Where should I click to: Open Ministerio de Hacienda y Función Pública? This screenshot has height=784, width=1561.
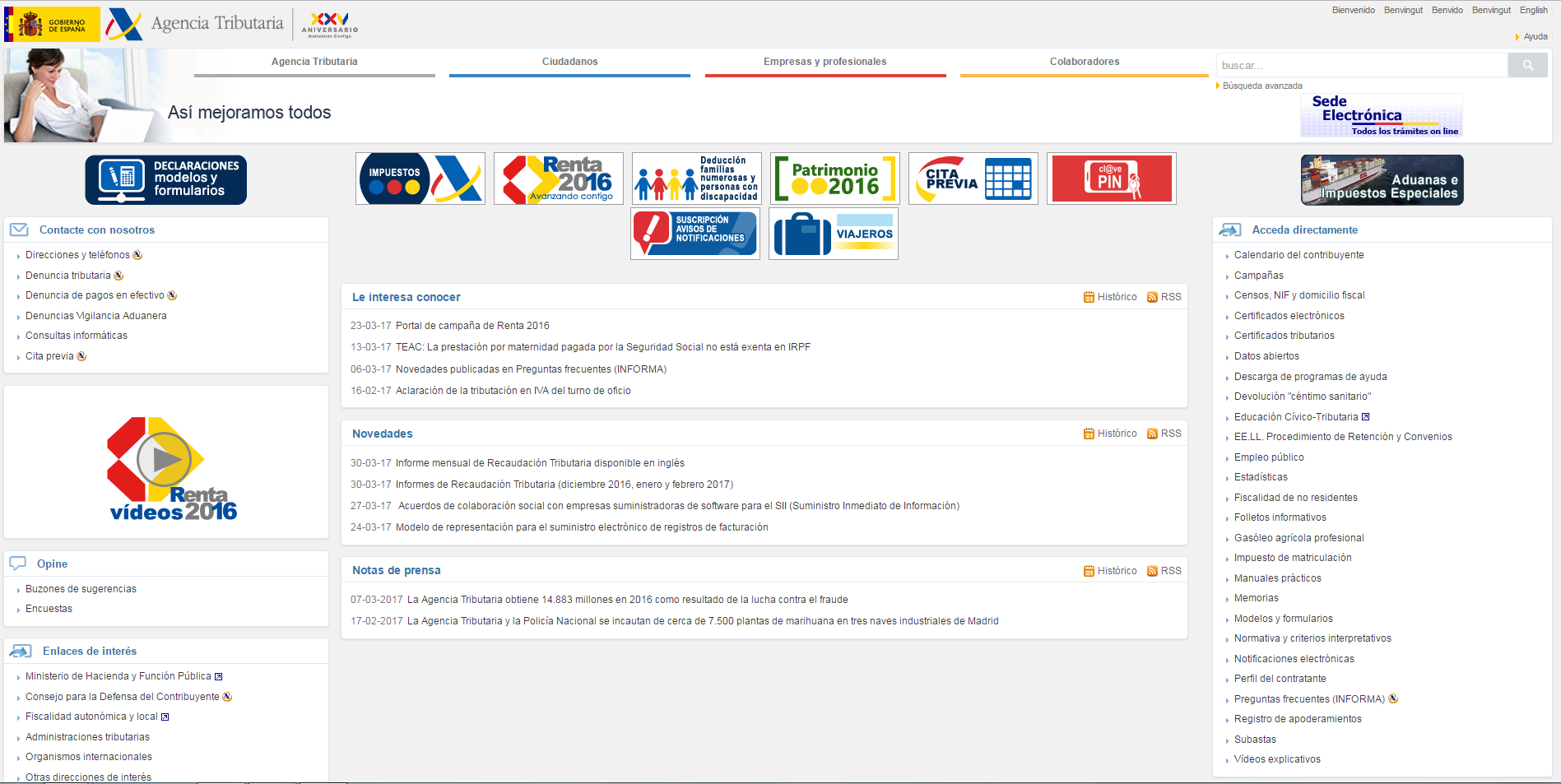click(118, 676)
